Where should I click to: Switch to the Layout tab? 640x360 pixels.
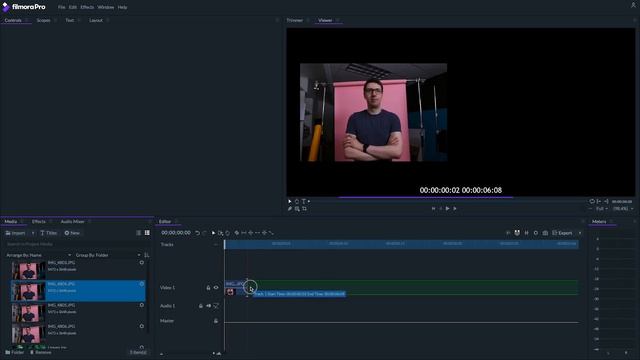tap(96, 20)
